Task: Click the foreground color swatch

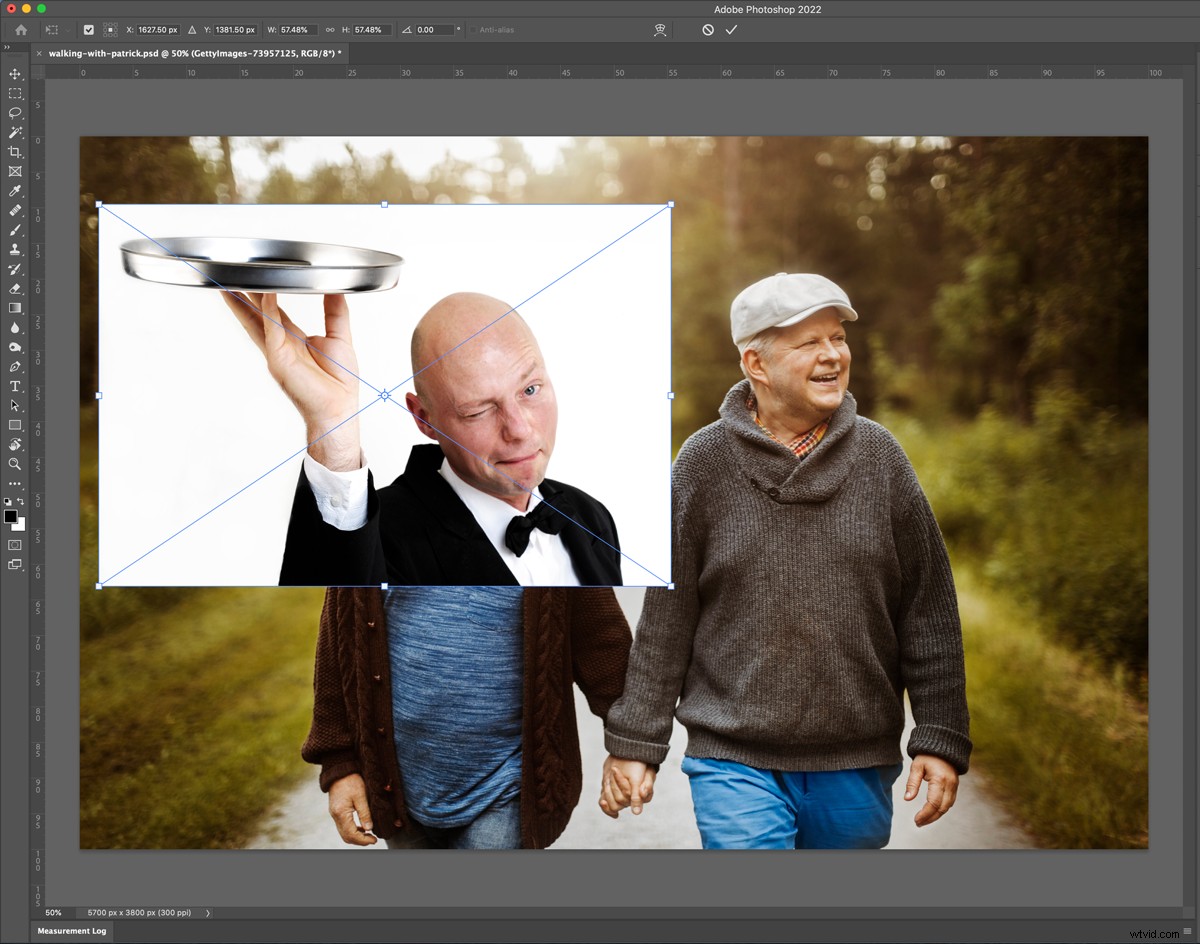Action: [x=12, y=514]
